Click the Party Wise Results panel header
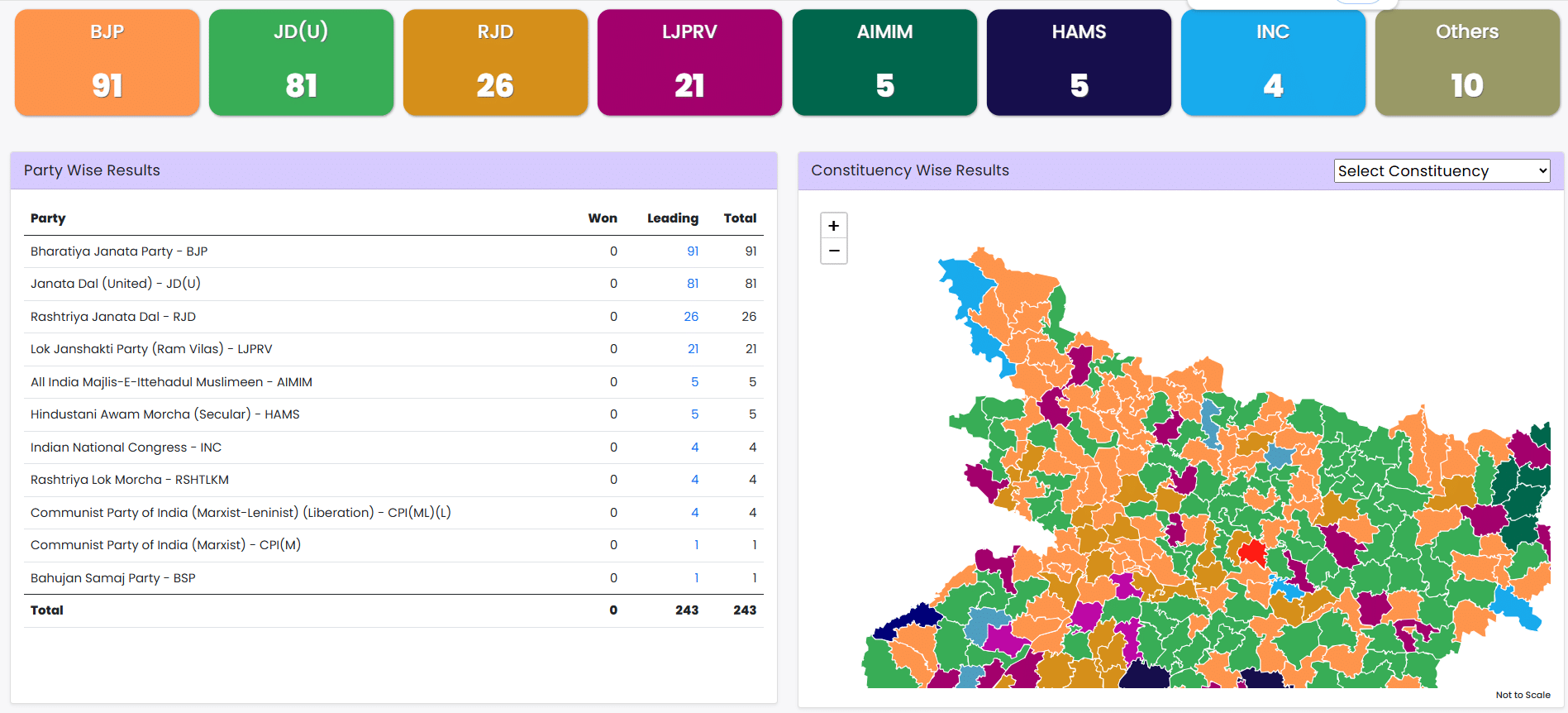The width and height of the screenshot is (1568, 713). point(393,170)
